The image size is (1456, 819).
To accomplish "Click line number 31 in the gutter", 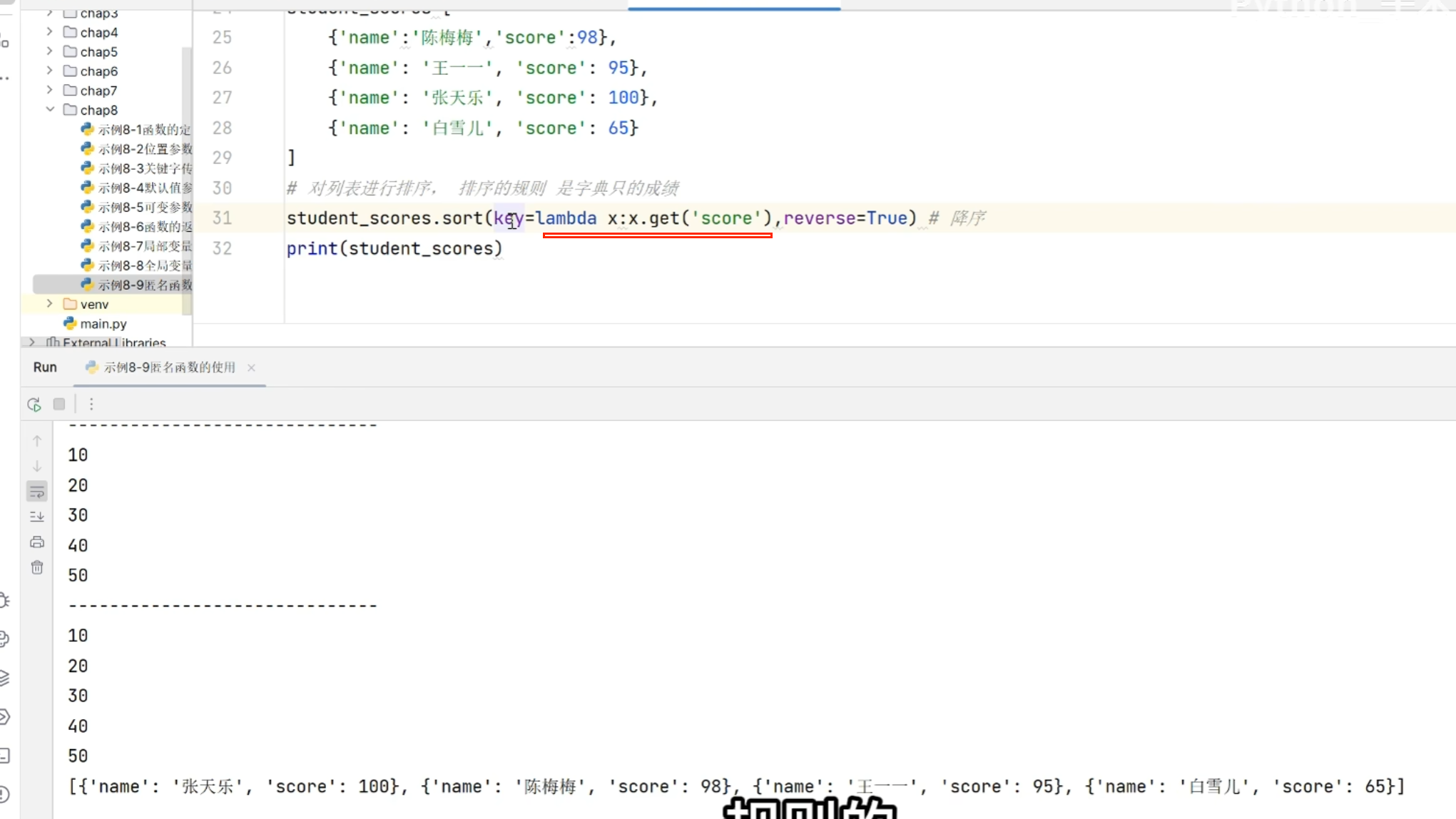I will 222,218.
